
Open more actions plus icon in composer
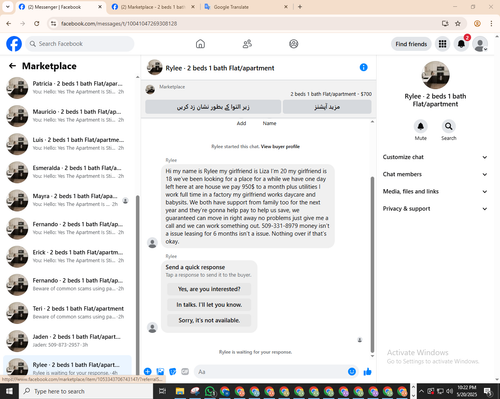coord(148,371)
